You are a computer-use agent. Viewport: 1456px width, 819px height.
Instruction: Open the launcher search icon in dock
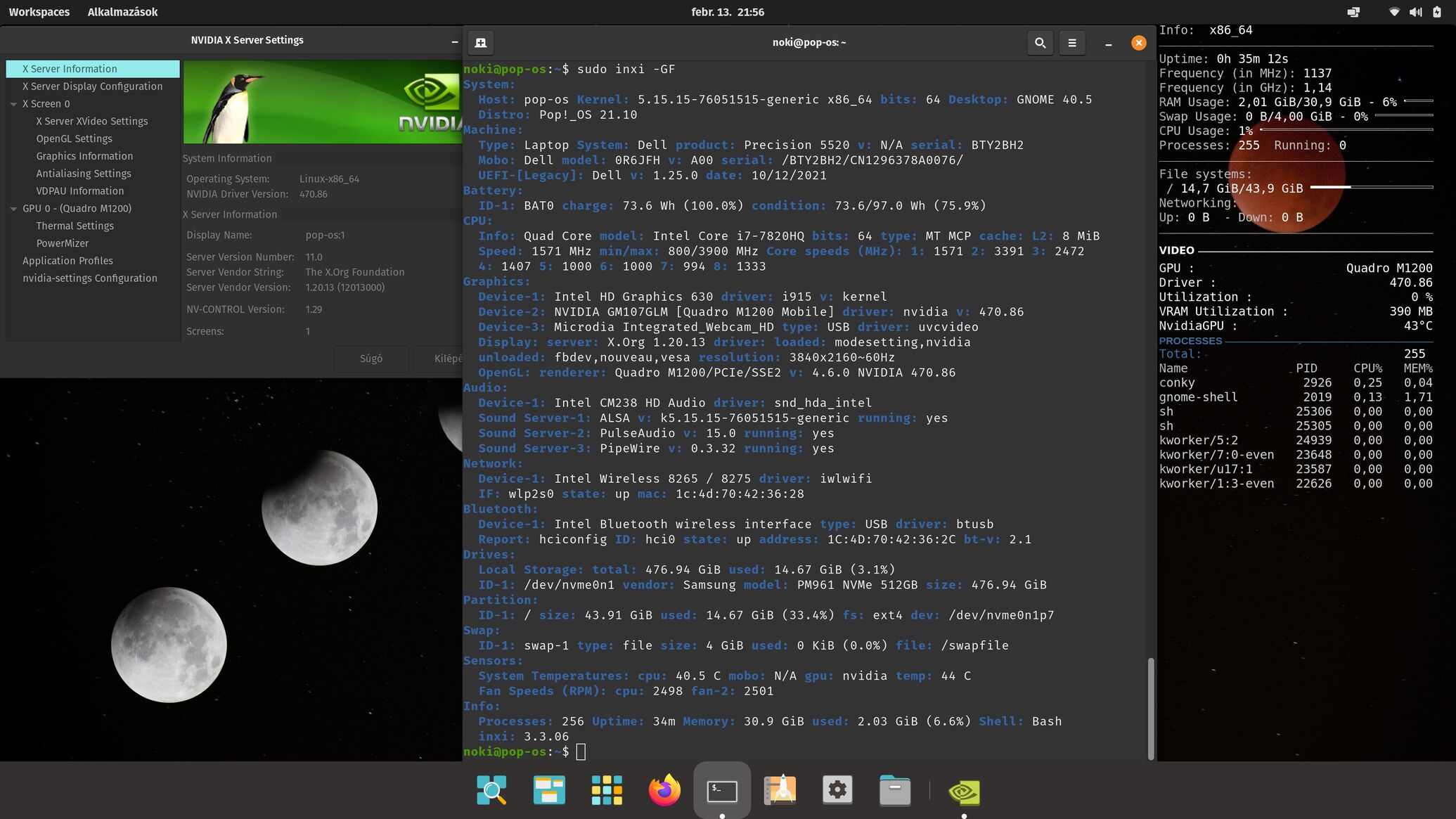[x=491, y=790]
